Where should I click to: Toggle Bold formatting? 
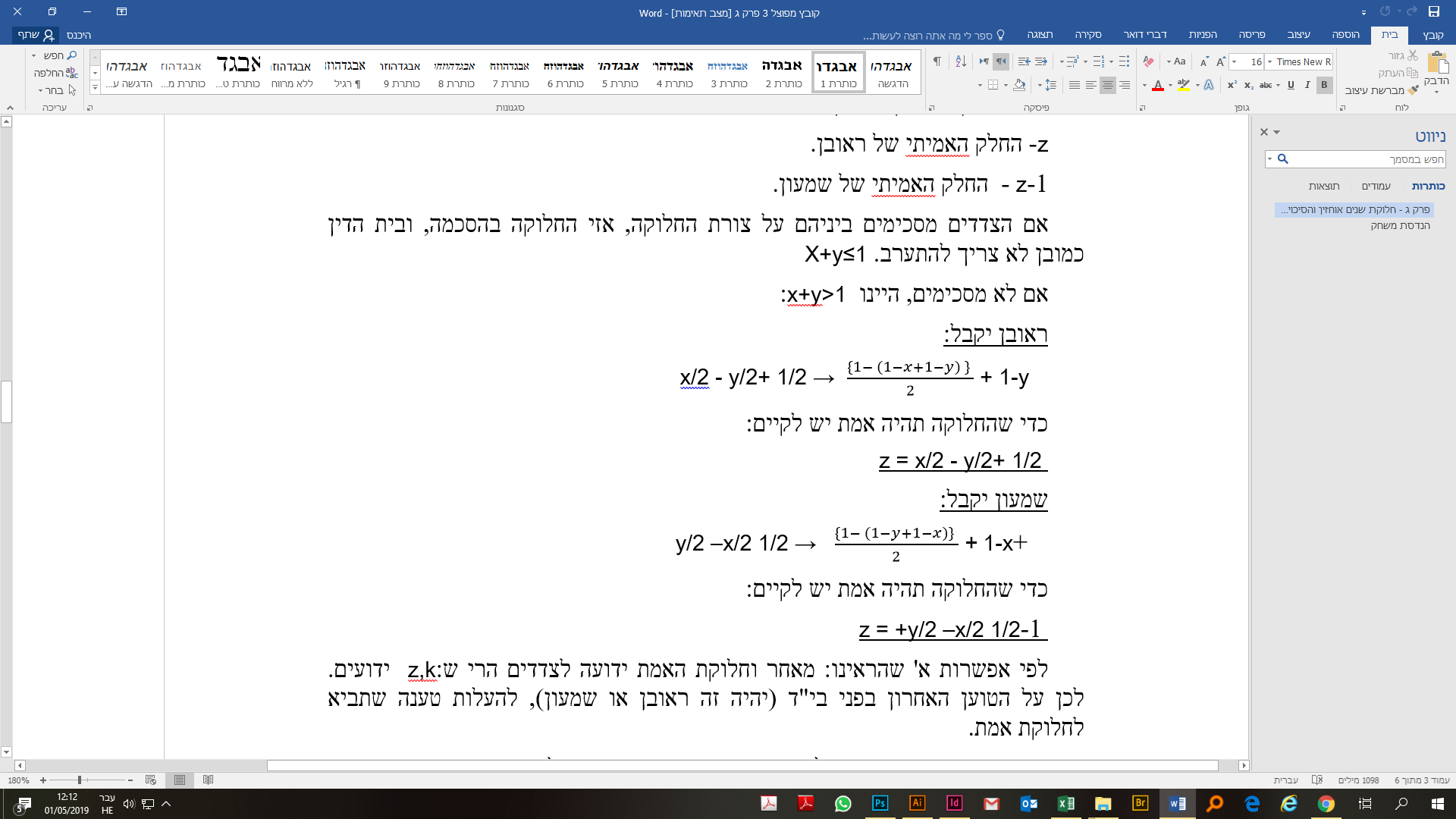(1324, 85)
